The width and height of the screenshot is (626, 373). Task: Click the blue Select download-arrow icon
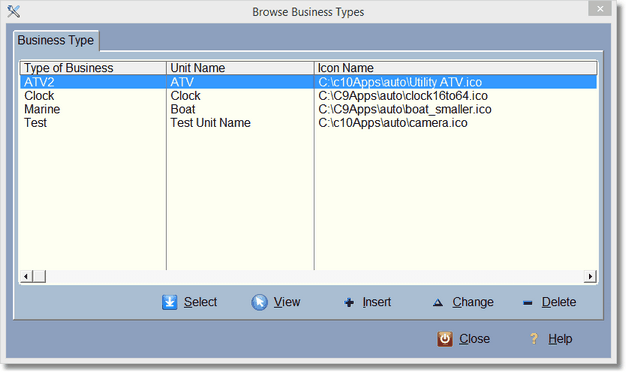point(170,302)
